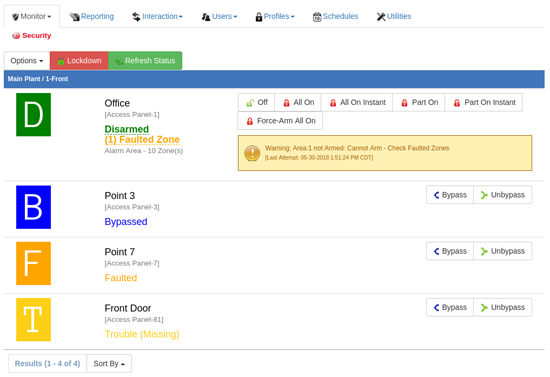Click the [Access Panel-81] label
This screenshot has height=377, width=550.
(134, 319)
